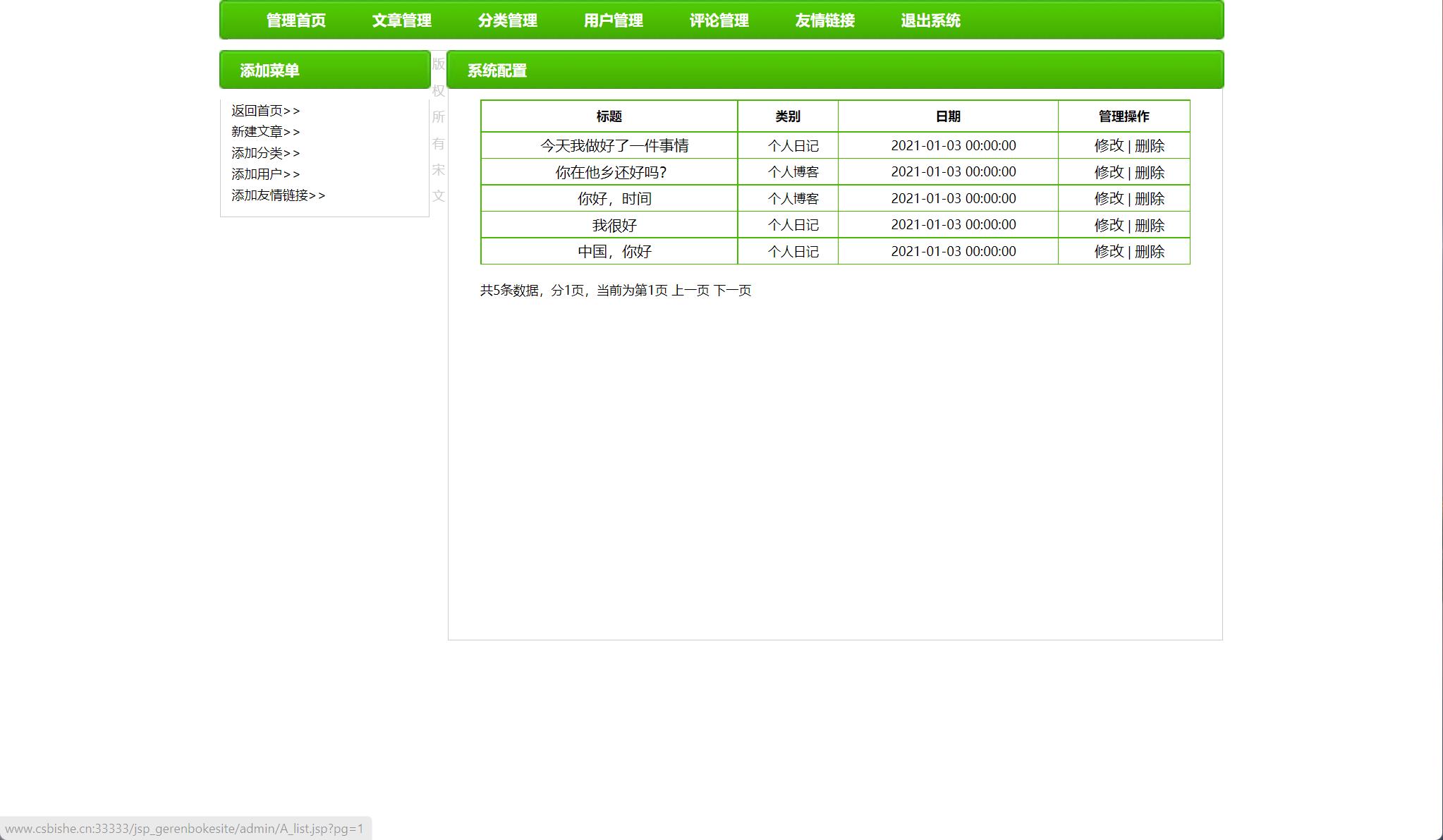Go to 文章管理 menu item

401,20
